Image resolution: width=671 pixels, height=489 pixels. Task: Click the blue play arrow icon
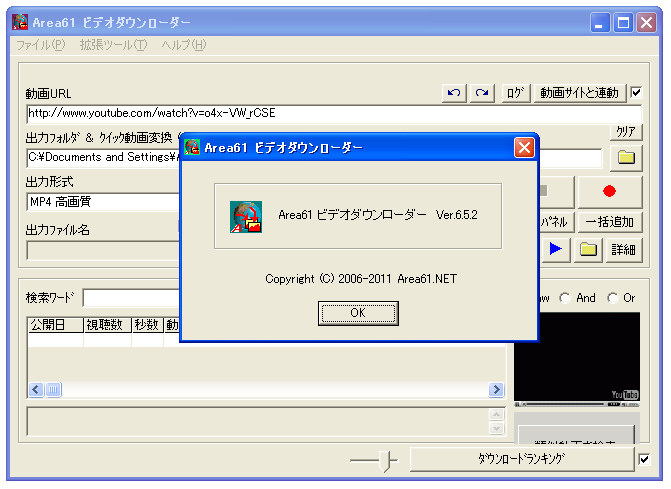(555, 249)
